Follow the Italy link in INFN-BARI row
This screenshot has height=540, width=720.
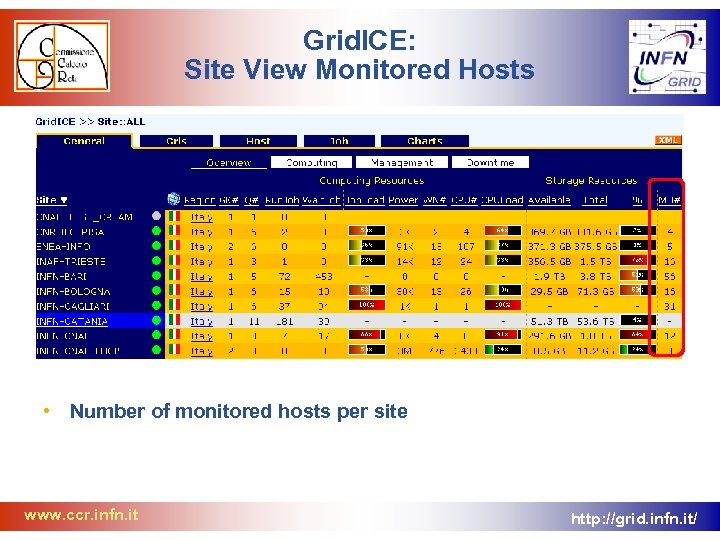201,276
